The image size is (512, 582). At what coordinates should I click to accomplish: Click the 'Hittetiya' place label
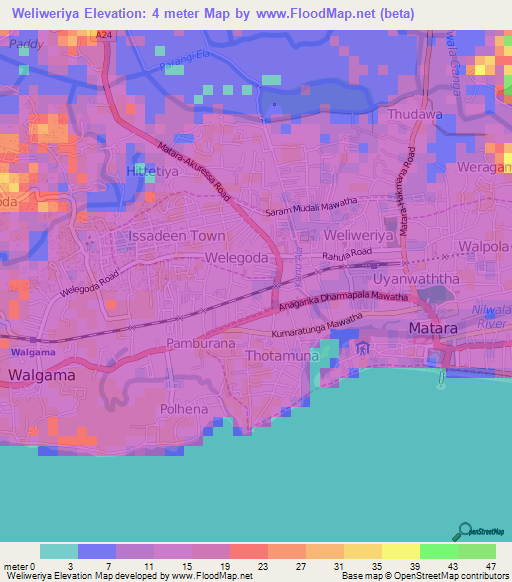[152, 171]
